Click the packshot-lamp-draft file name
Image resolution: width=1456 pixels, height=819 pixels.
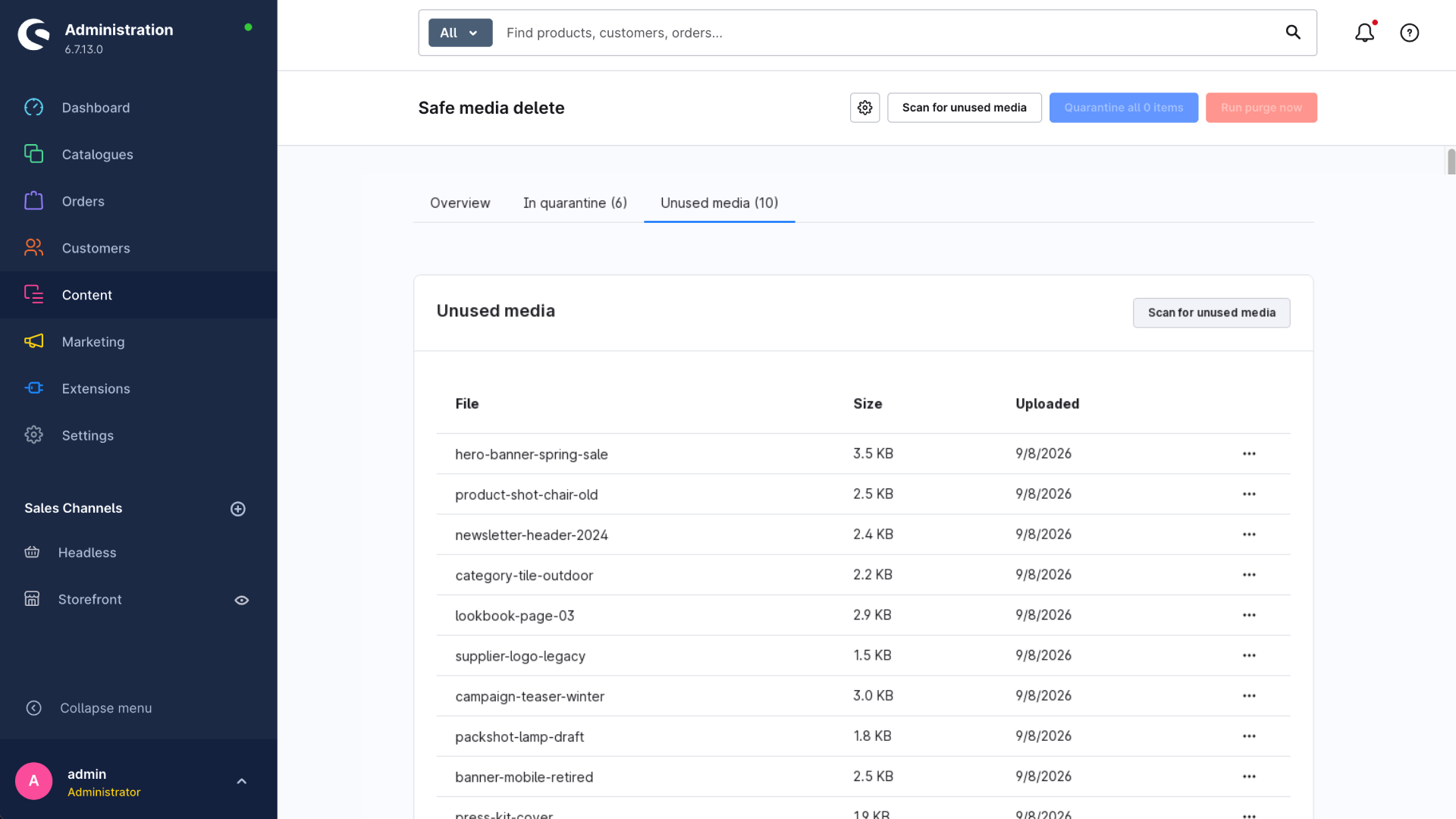(519, 736)
